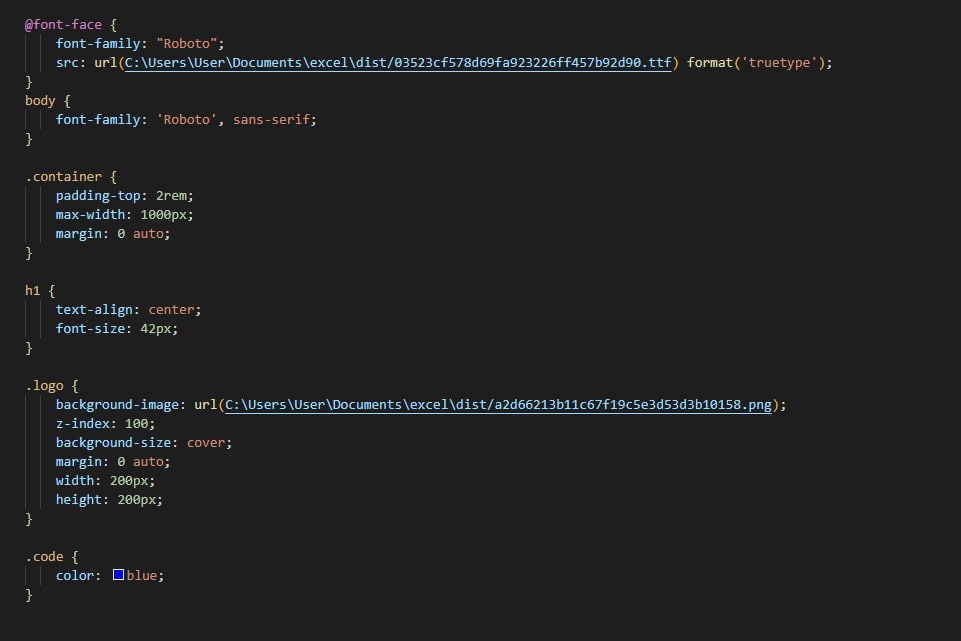
Task: Open the .png background-image URL link
Action: (x=498, y=404)
